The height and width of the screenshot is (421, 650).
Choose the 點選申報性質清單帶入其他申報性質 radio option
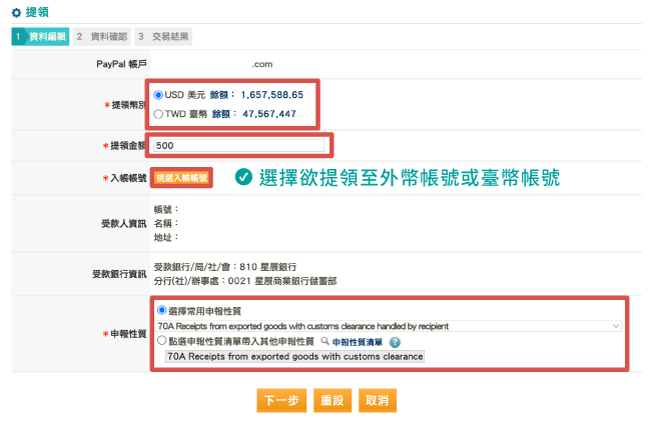point(162,341)
